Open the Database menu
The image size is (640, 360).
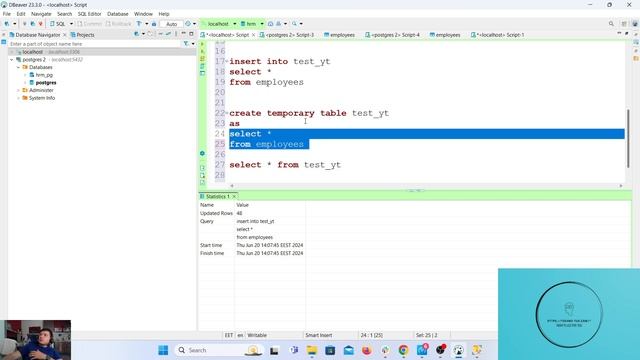click(118, 14)
